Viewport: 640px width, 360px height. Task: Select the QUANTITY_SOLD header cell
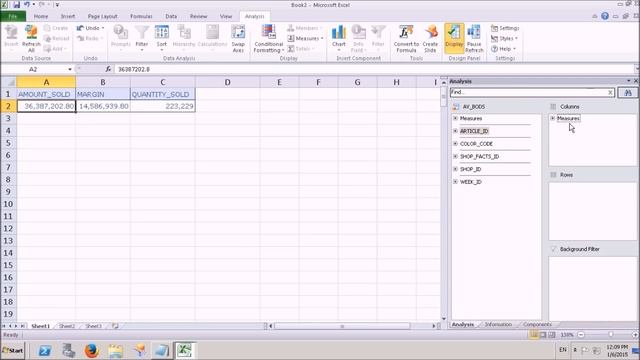[162, 94]
